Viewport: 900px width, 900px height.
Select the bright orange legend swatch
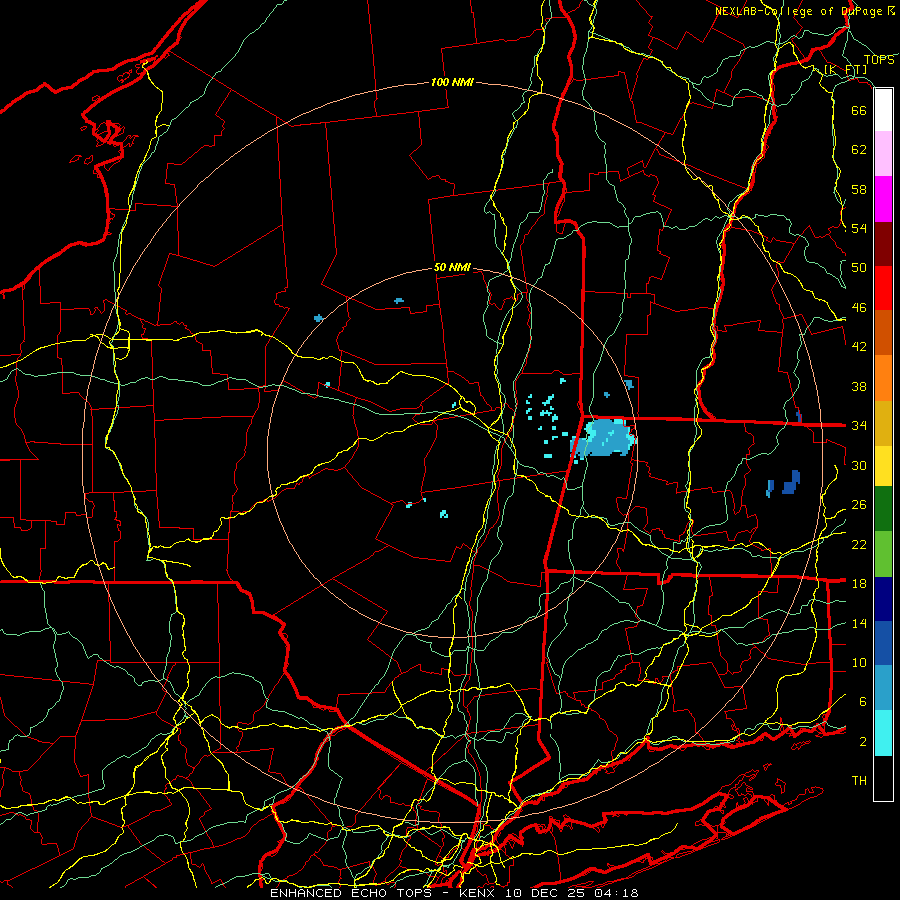click(883, 378)
